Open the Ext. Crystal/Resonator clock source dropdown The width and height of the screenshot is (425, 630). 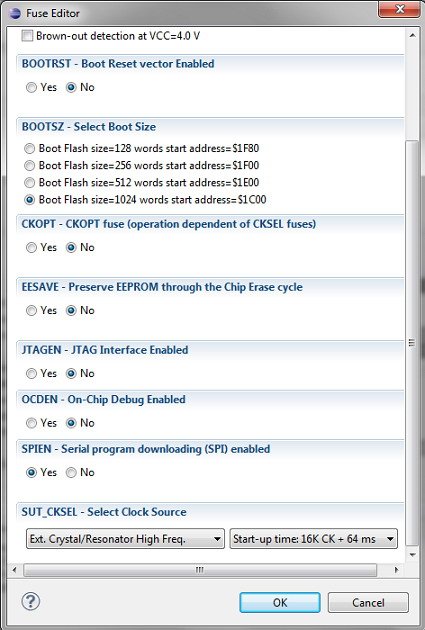(x=125, y=539)
